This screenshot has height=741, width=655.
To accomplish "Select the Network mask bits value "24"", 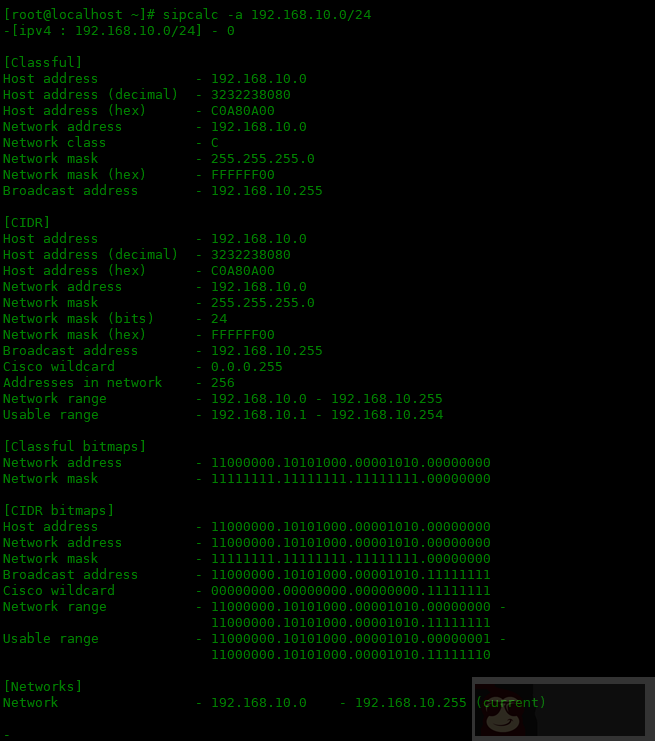I will (219, 319).
